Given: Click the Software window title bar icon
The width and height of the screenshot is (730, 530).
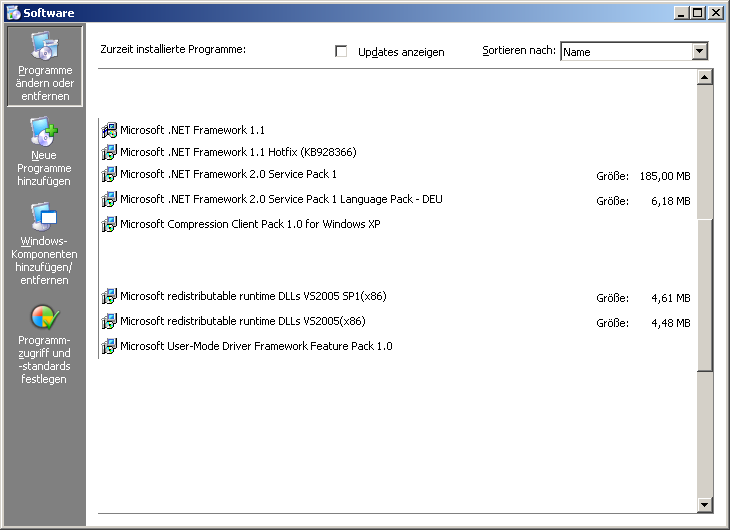Looking at the screenshot, I should tap(13, 13).
